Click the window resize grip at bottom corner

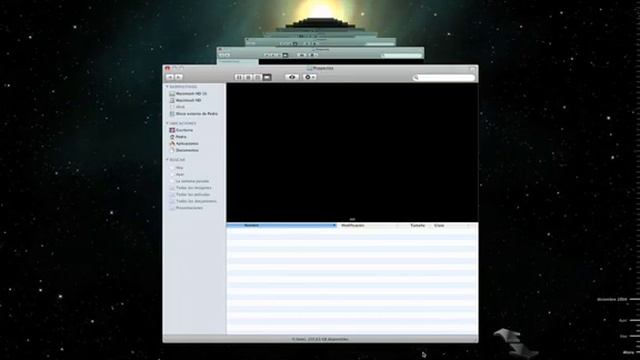475,339
